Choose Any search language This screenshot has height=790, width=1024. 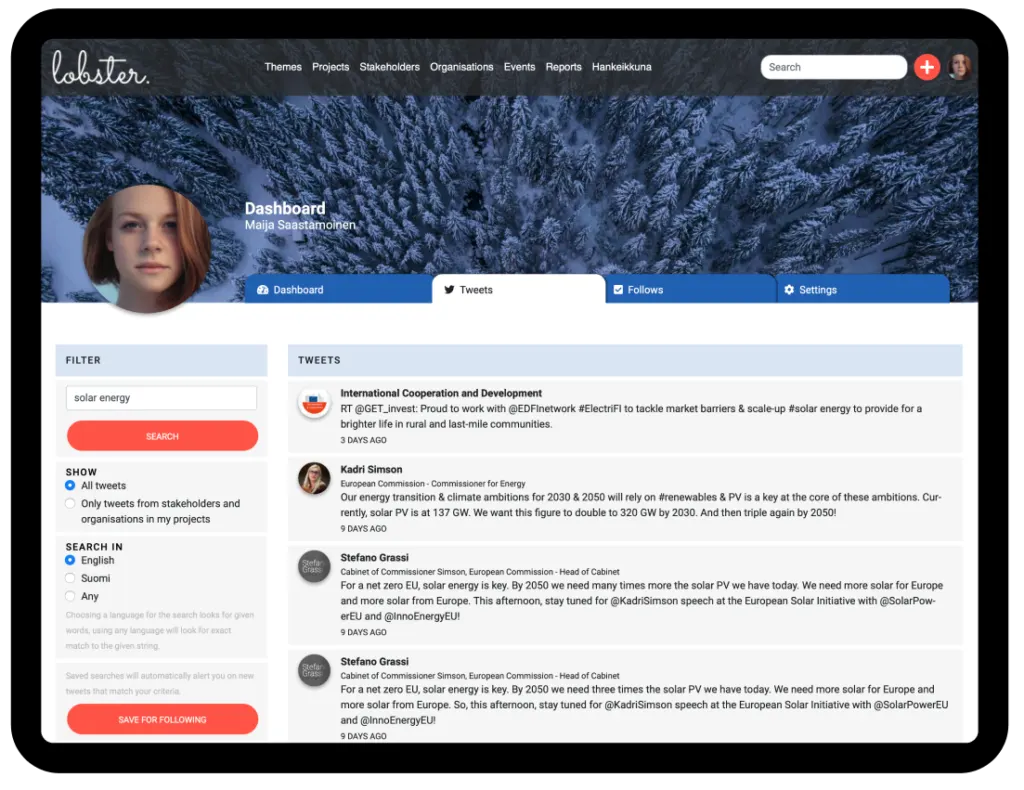(x=70, y=596)
